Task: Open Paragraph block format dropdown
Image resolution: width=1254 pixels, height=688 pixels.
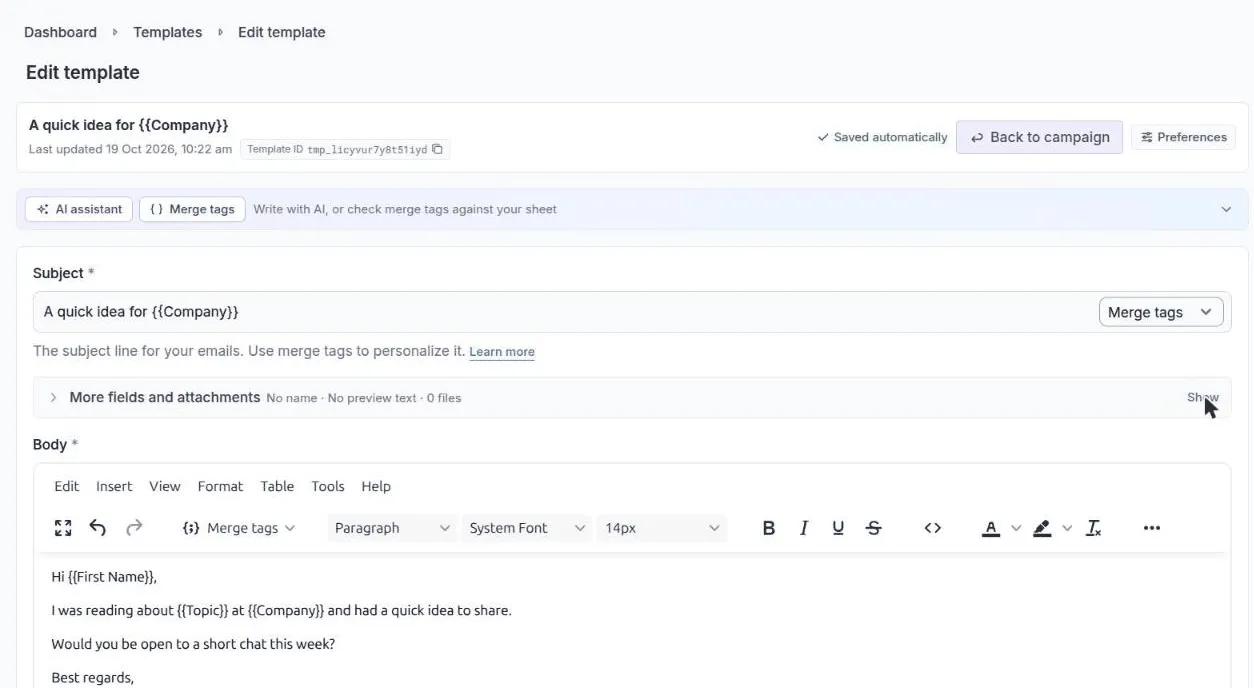Action: (x=392, y=528)
